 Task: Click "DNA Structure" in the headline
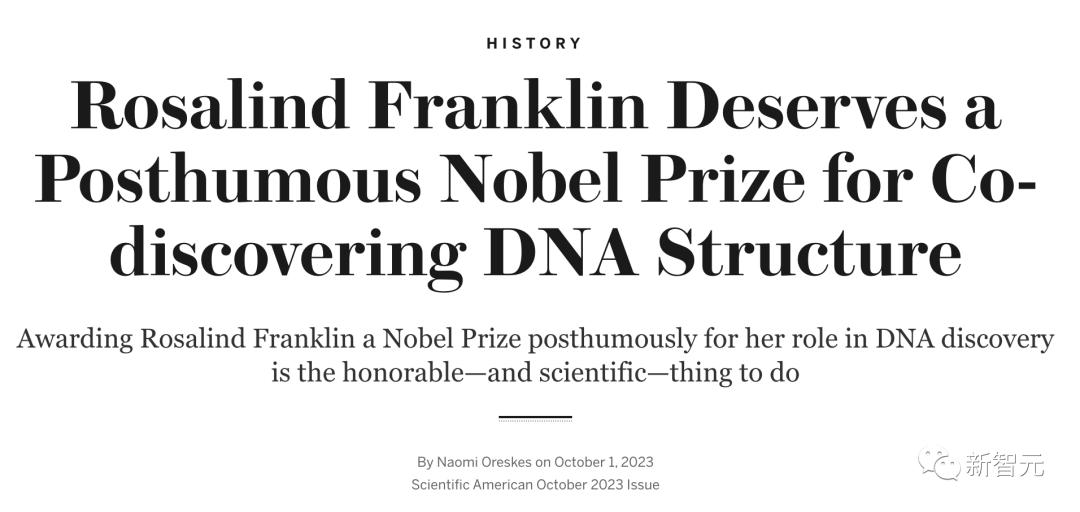(726, 250)
